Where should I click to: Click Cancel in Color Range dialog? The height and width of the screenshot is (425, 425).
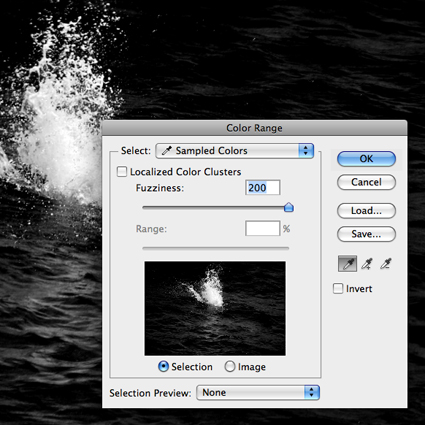366,182
